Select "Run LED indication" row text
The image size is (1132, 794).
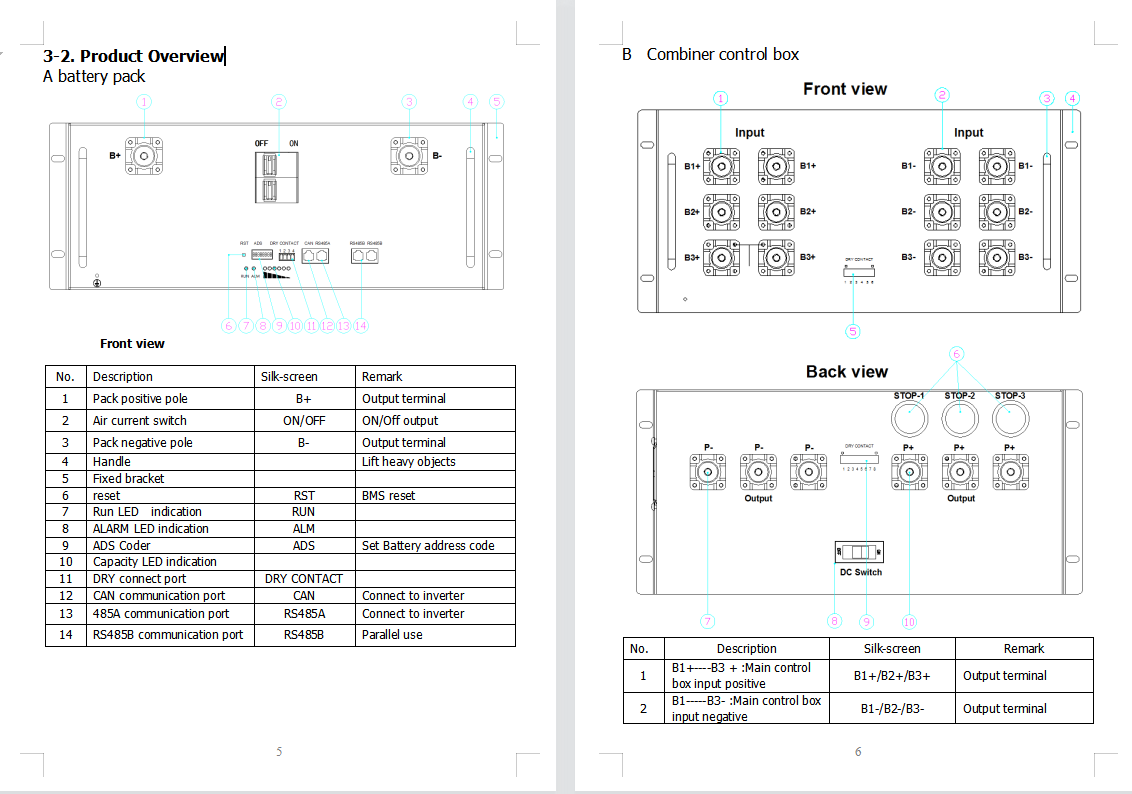click(147, 512)
